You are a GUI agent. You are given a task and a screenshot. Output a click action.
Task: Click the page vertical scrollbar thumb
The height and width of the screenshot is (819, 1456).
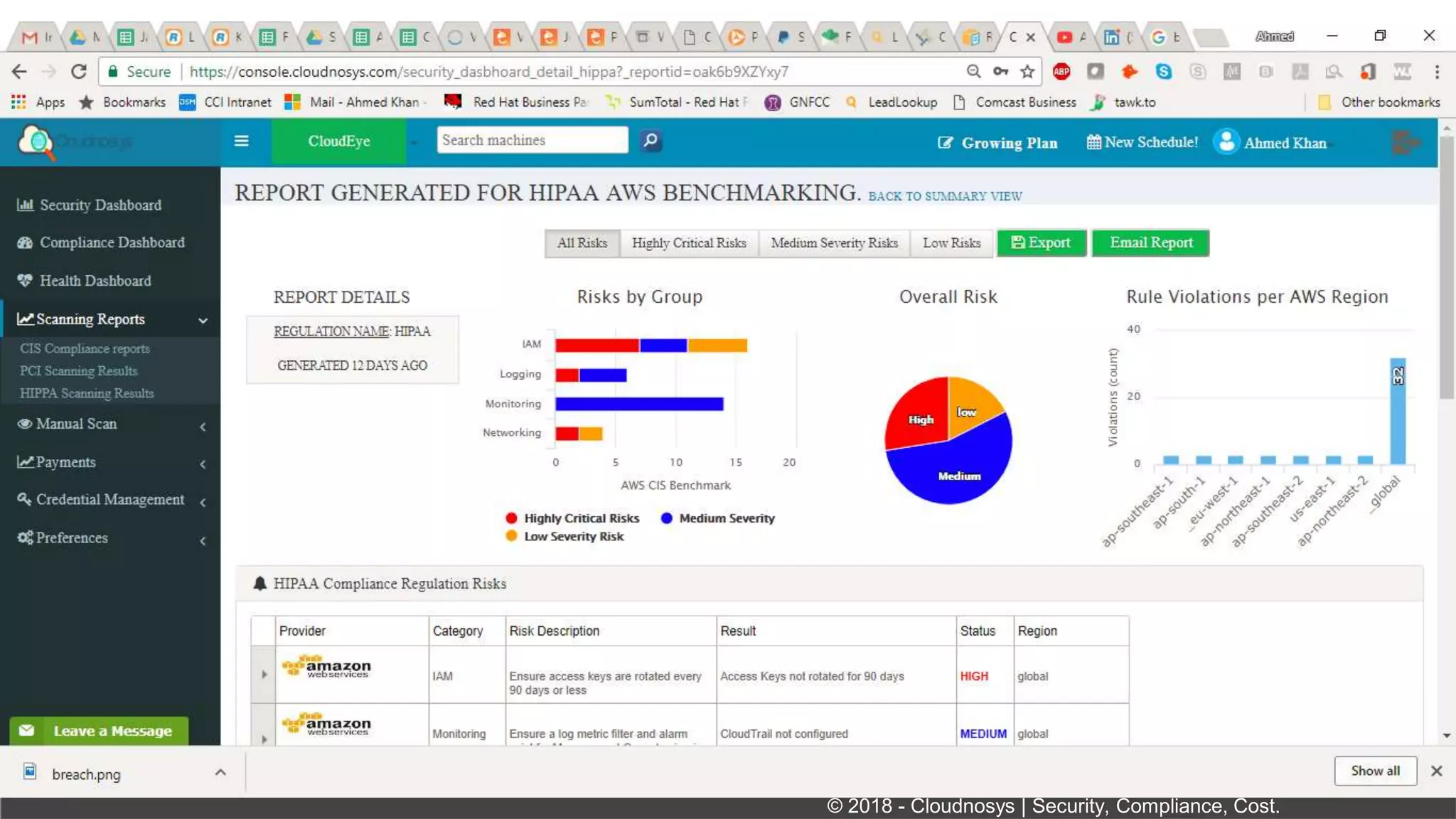(1447, 267)
